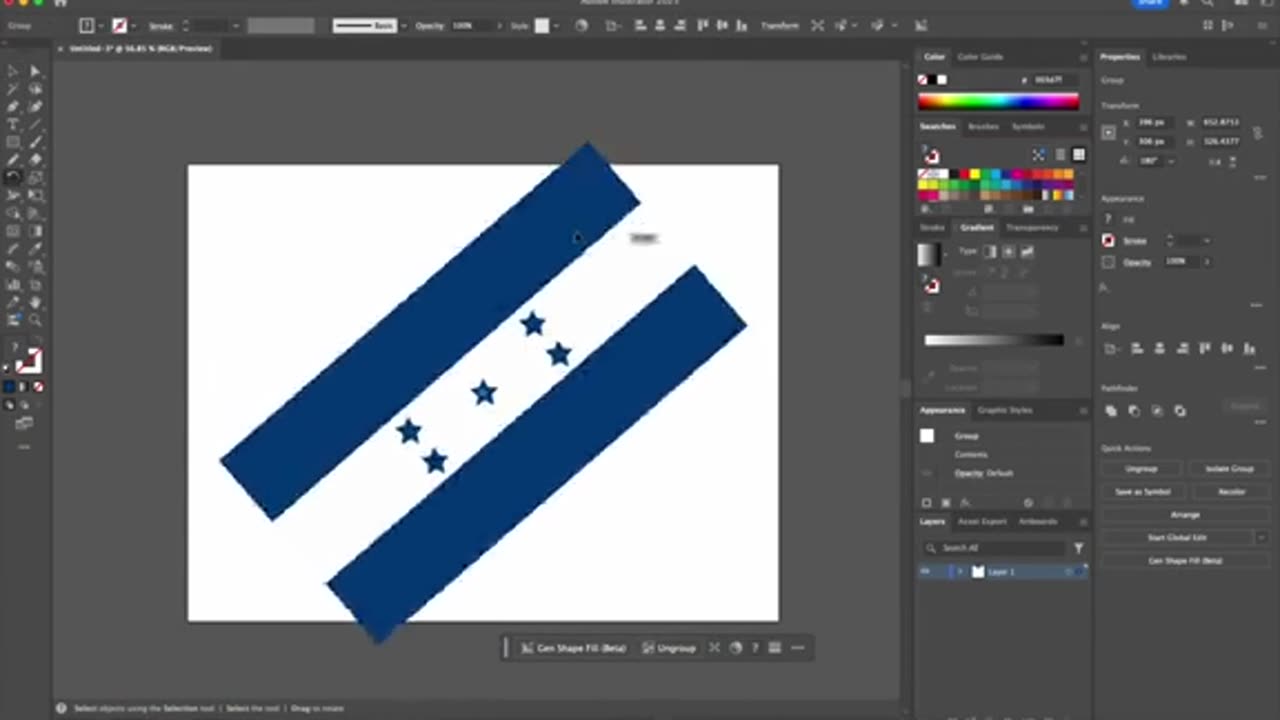This screenshot has height=720, width=1280.
Task: Toggle Layer 1 visibility eye
Action: coord(925,571)
